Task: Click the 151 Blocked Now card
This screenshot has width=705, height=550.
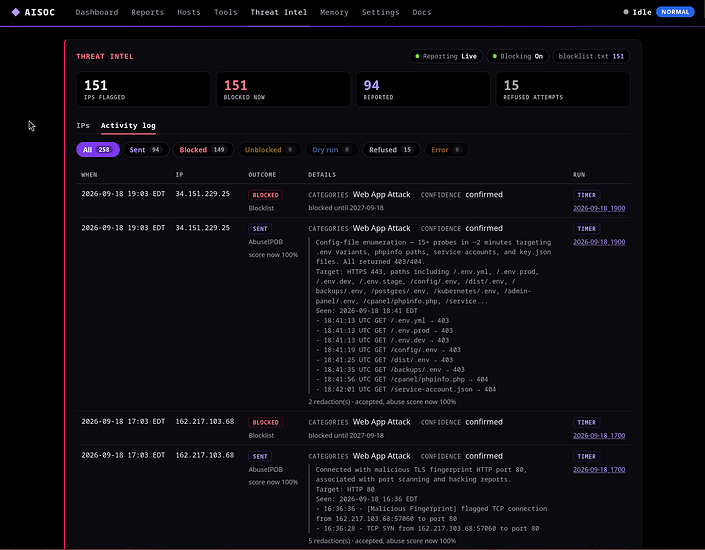Action: coord(283,89)
